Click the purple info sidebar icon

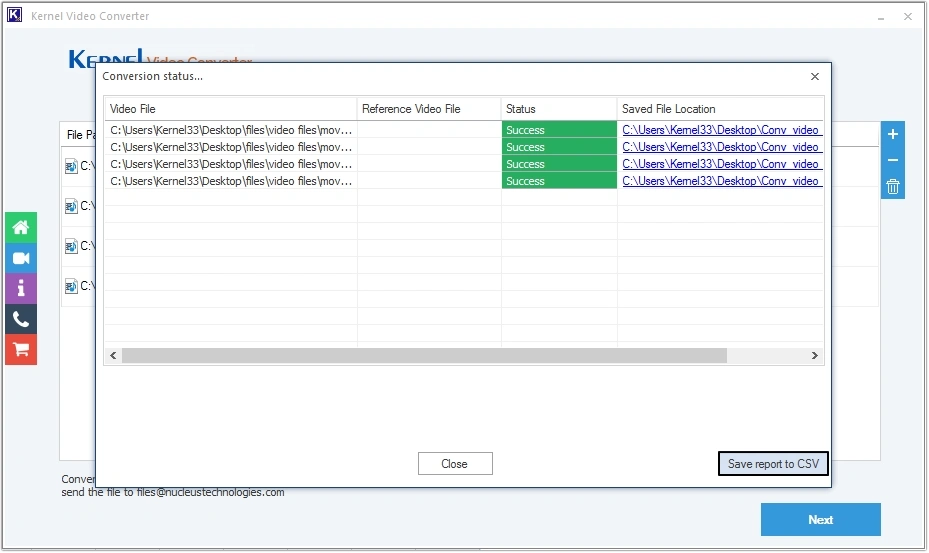click(20, 289)
